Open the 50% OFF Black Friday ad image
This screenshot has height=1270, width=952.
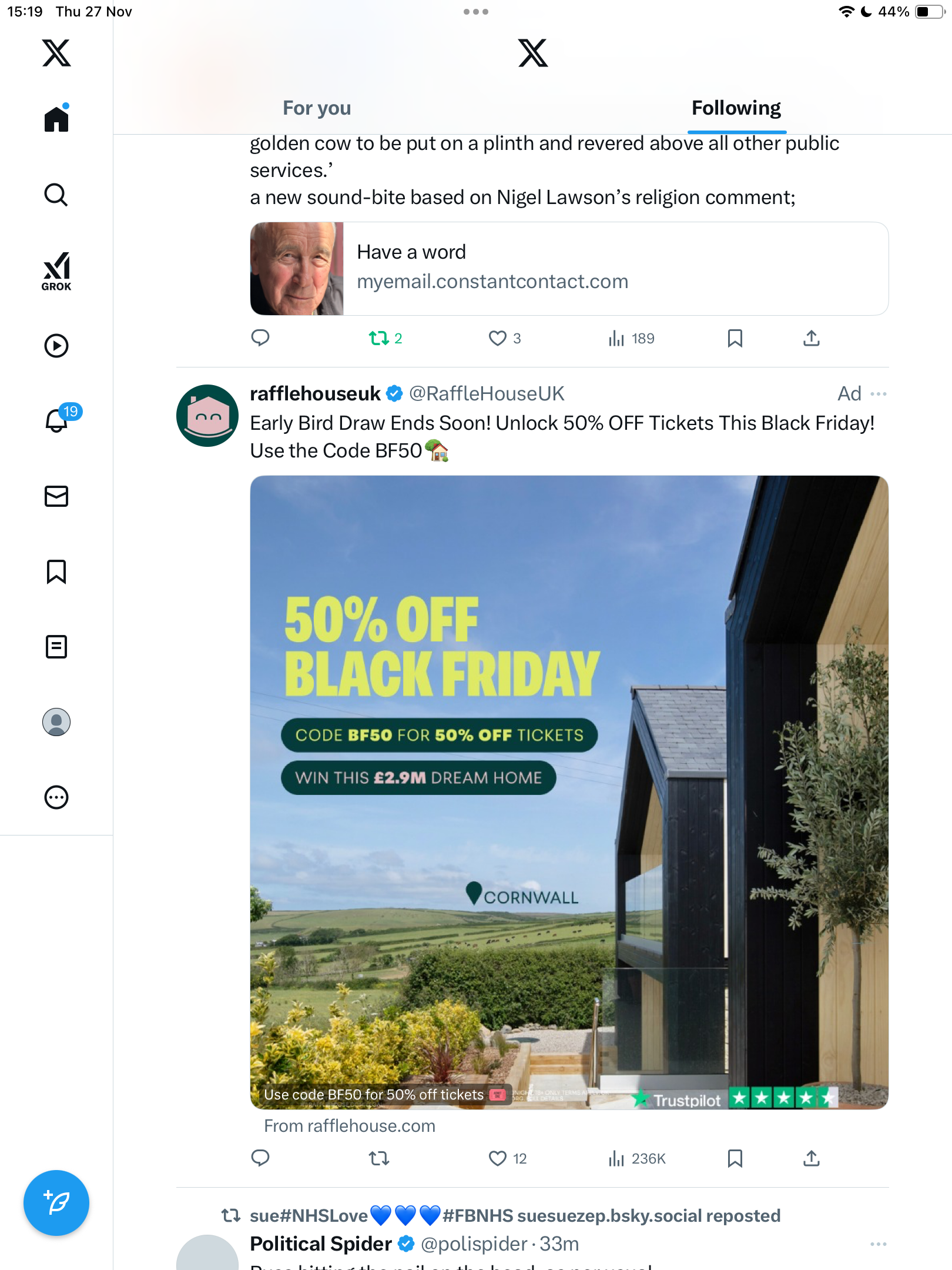569,792
